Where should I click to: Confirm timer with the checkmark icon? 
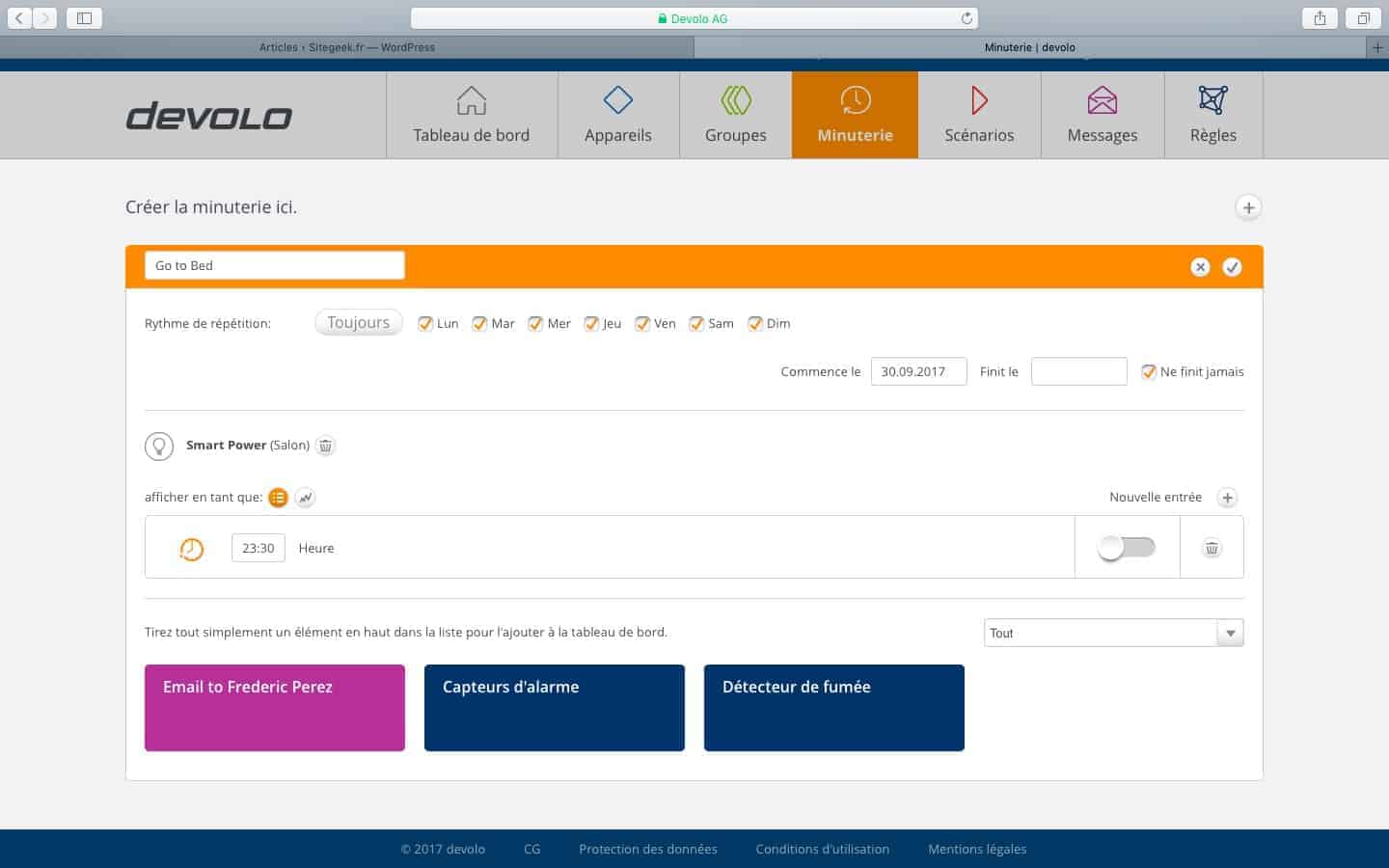point(1232,267)
